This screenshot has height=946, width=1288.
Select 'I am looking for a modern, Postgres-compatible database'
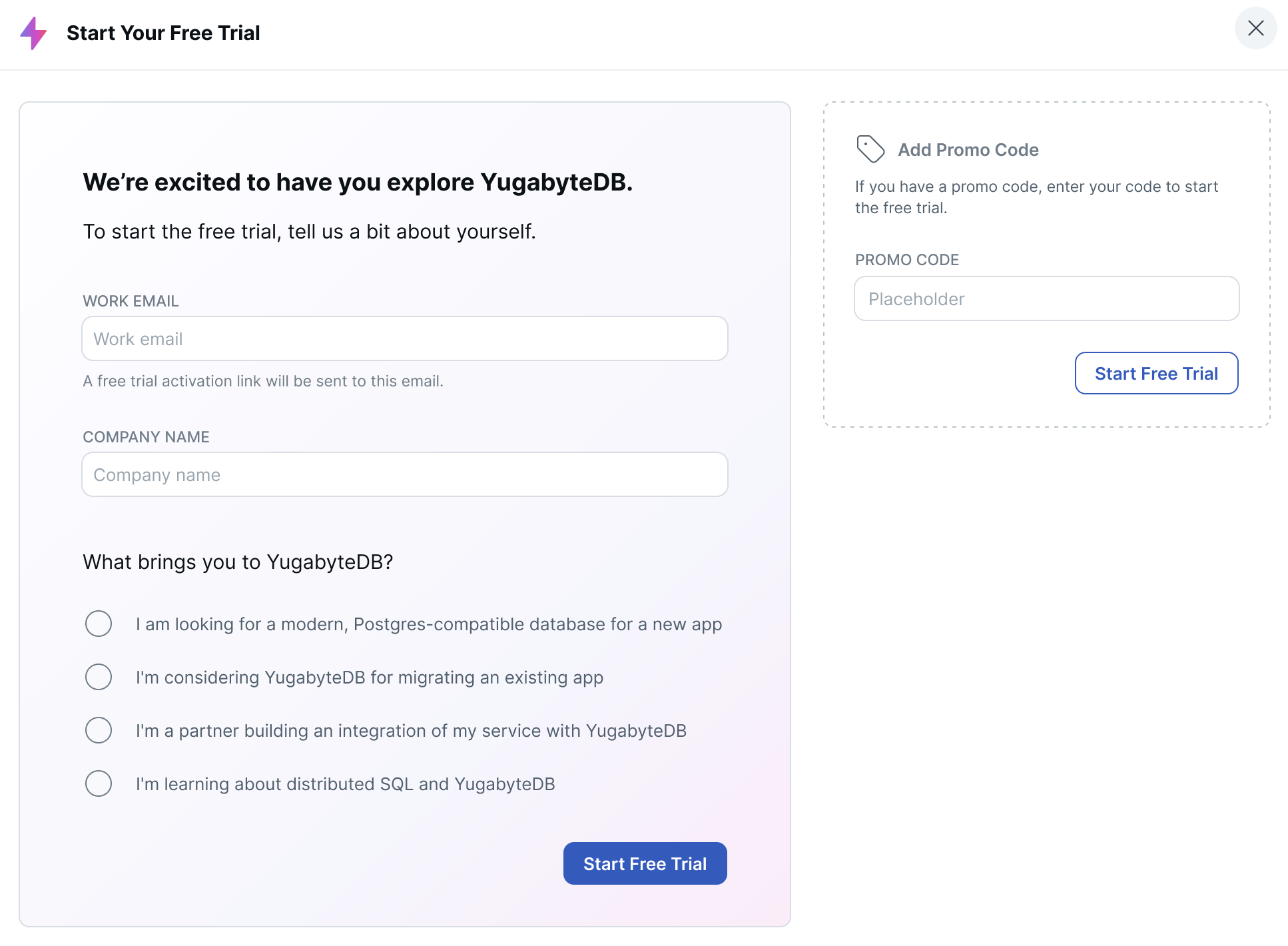pos(99,624)
